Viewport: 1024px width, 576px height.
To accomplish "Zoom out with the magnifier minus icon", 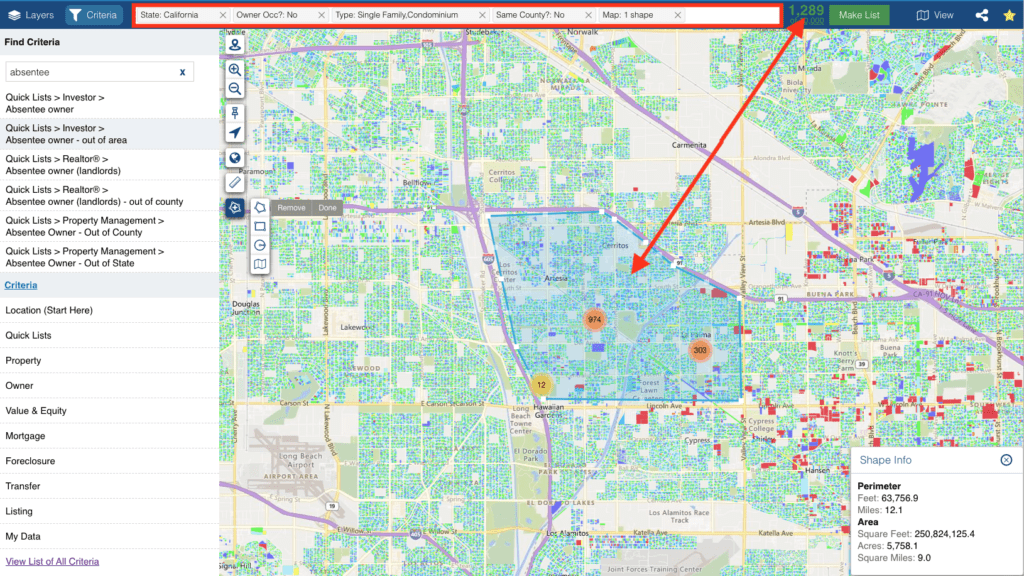I will point(235,89).
